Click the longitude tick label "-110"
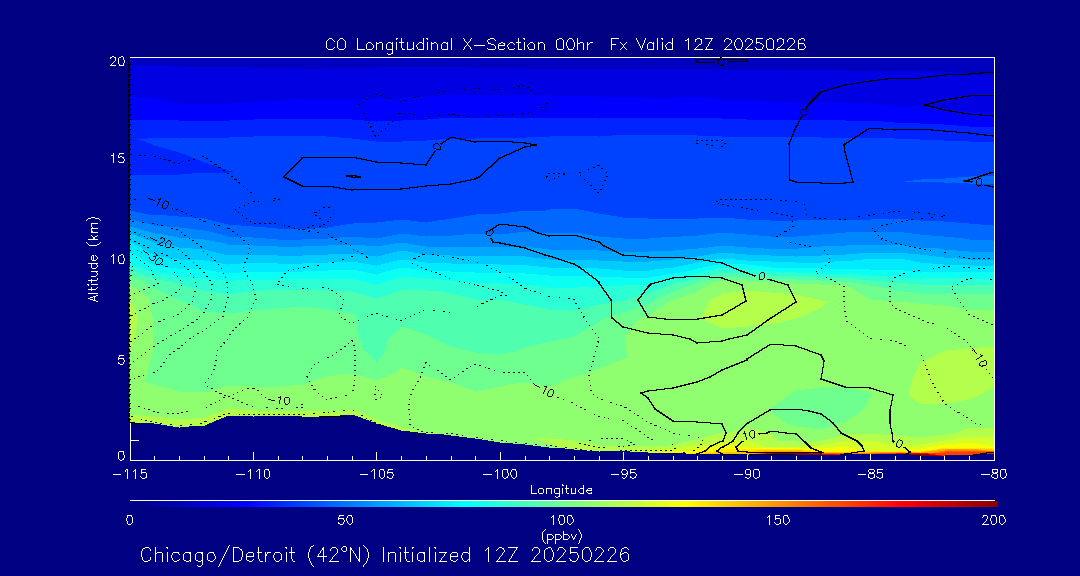 coord(253,475)
